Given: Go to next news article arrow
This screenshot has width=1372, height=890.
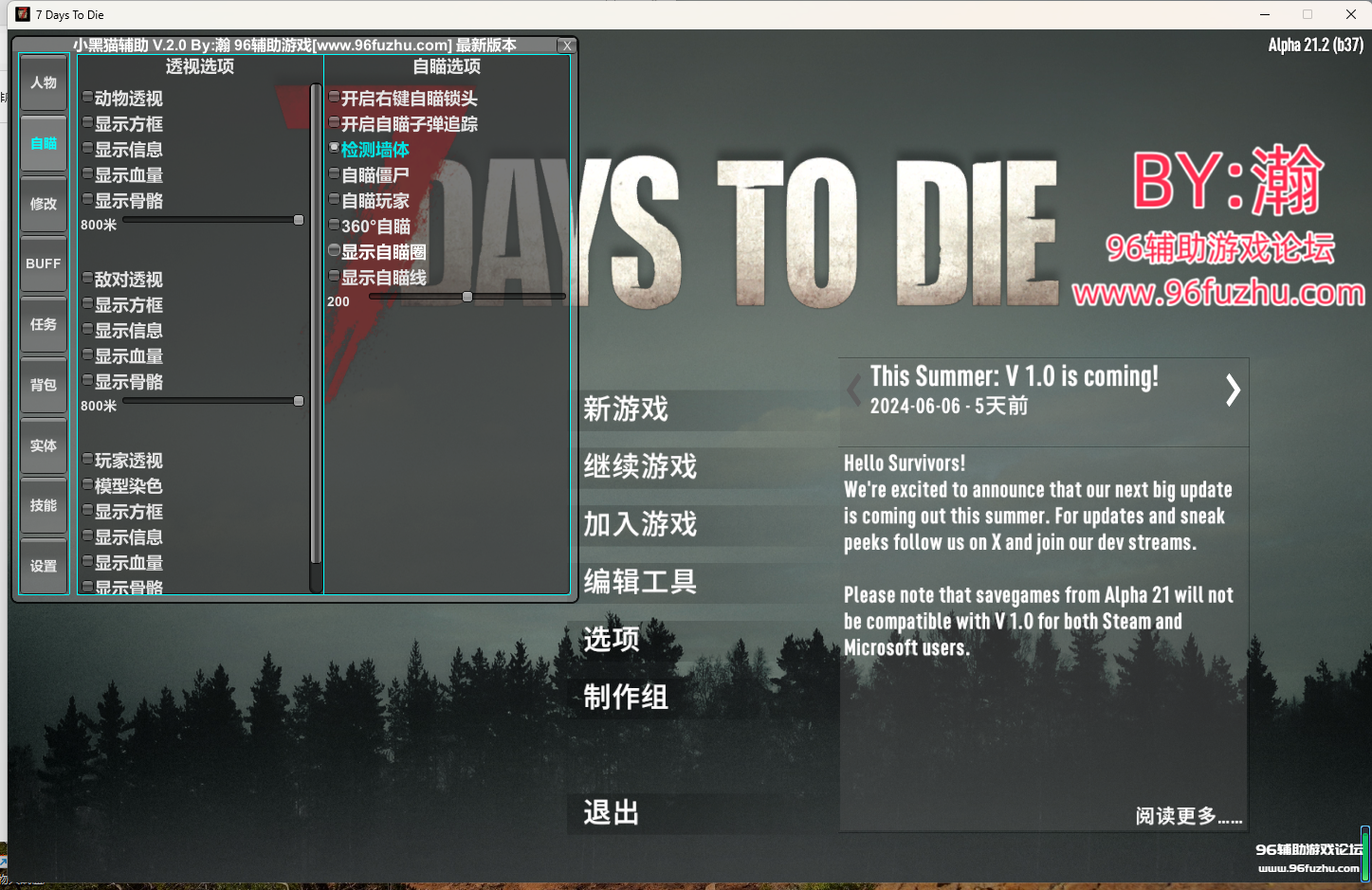Looking at the screenshot, I should coord(1233,390).
